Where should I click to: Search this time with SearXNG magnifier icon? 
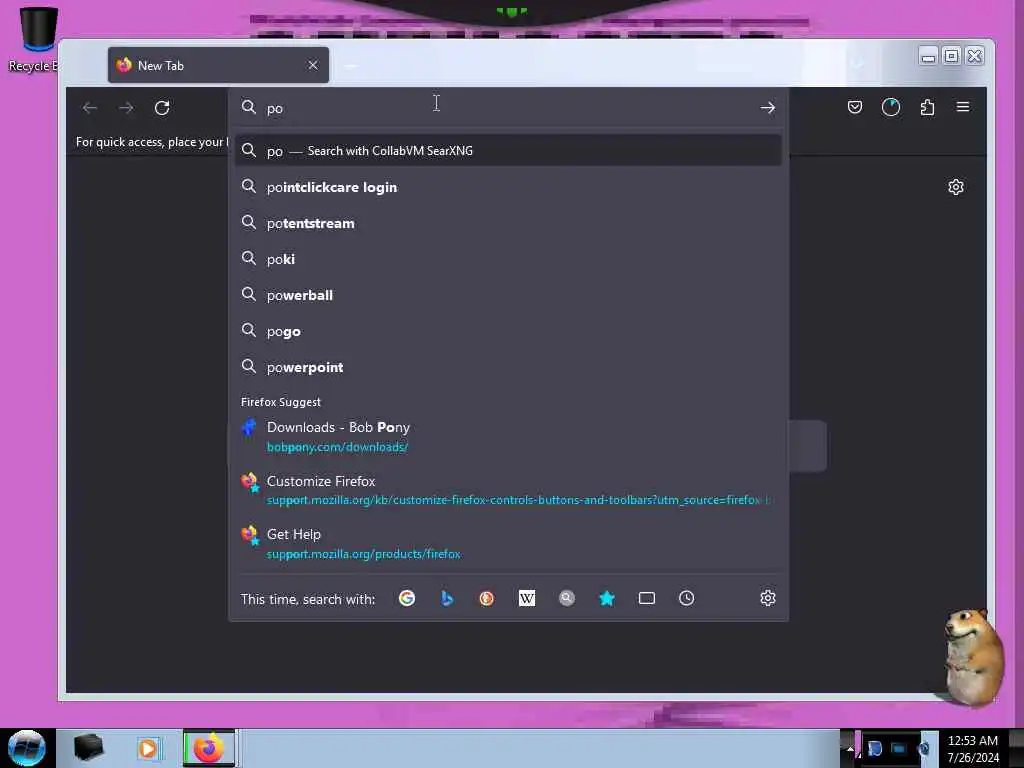pos(567,598)
